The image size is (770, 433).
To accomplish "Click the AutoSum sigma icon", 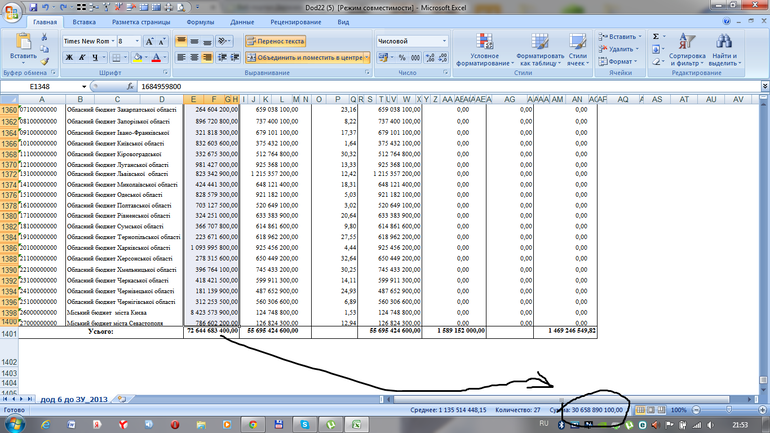I will pos(657,36).
